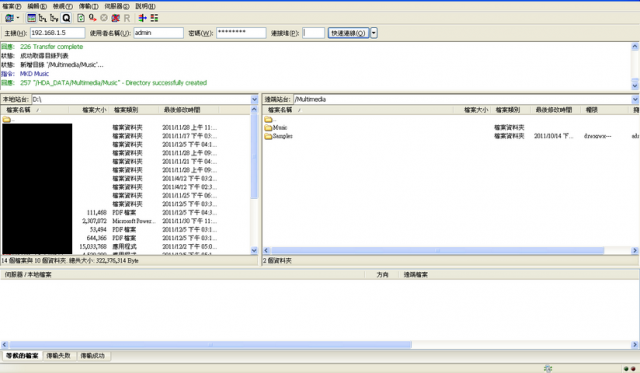This screenshot has width=640, height=373.
Task: Expand the remote site path dropdown
Action: (636, 99)
